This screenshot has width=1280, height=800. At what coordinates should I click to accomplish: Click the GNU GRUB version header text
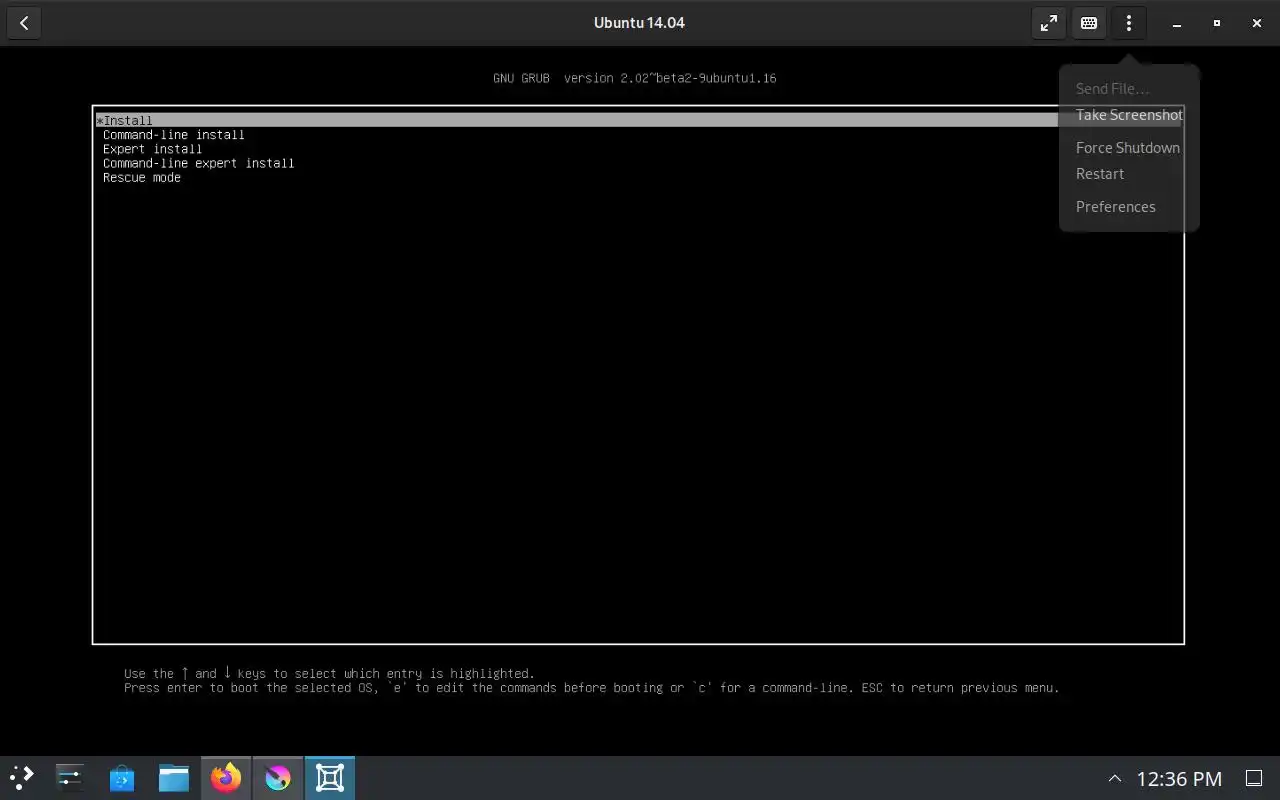(x=635, y=78)
